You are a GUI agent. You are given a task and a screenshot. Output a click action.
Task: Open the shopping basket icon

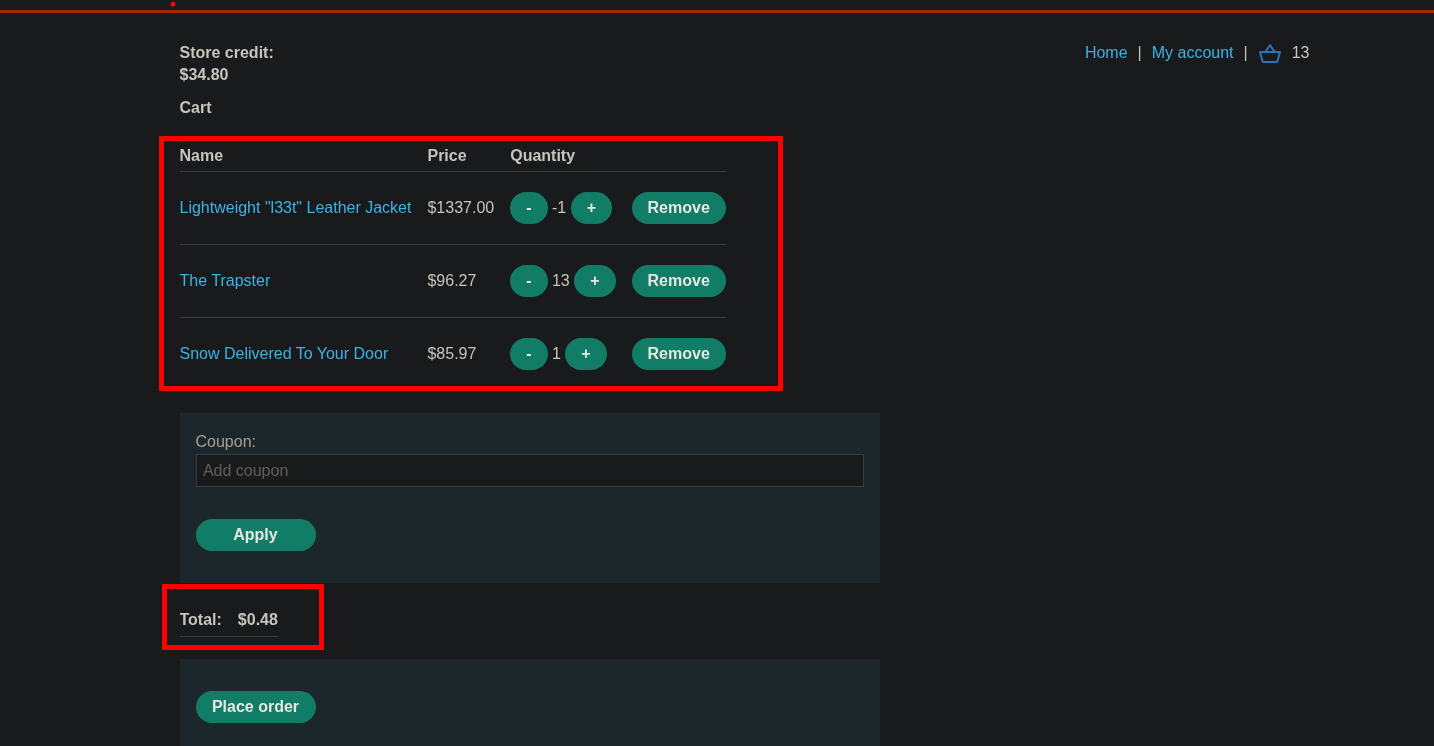(x=1269, y=54)
